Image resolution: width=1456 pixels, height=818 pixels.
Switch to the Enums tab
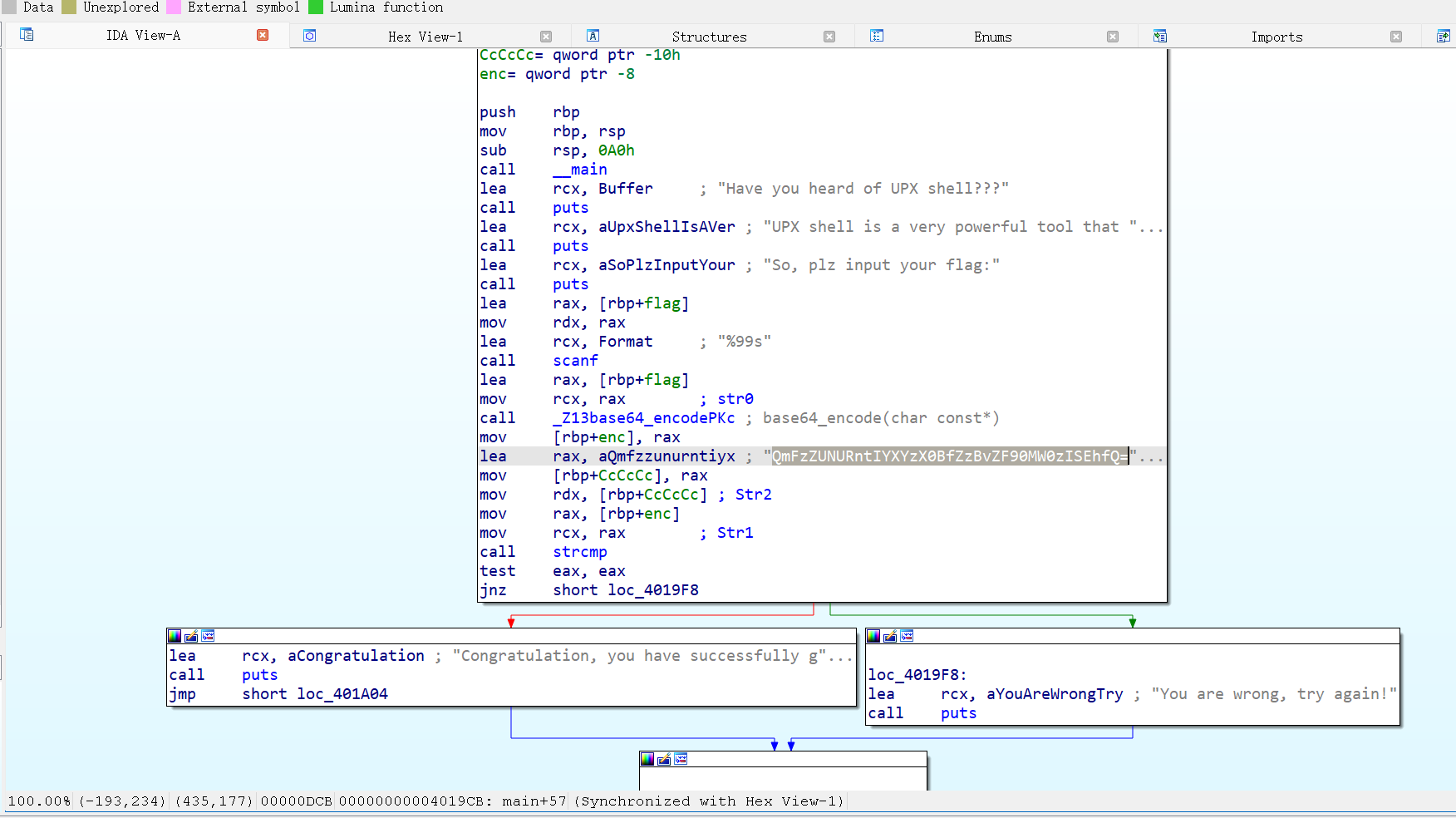[x=994, y=36]
